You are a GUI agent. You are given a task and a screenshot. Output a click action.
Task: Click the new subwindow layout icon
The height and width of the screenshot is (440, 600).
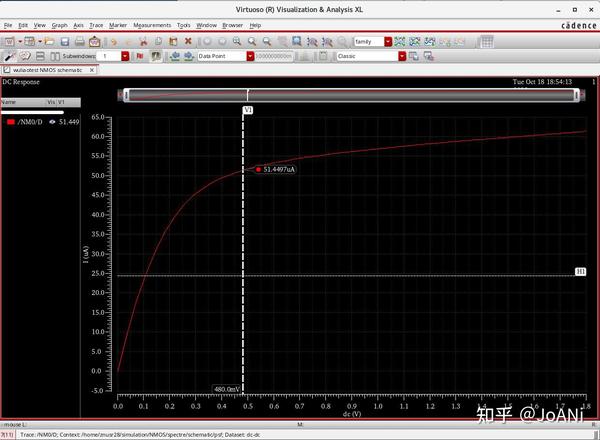click(30, 41)
